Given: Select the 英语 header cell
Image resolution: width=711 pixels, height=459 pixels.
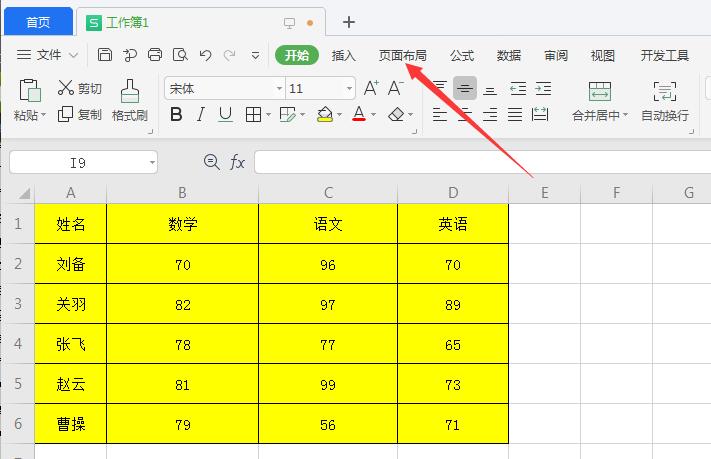Looking at the screenshot, I should click(453, 224).
